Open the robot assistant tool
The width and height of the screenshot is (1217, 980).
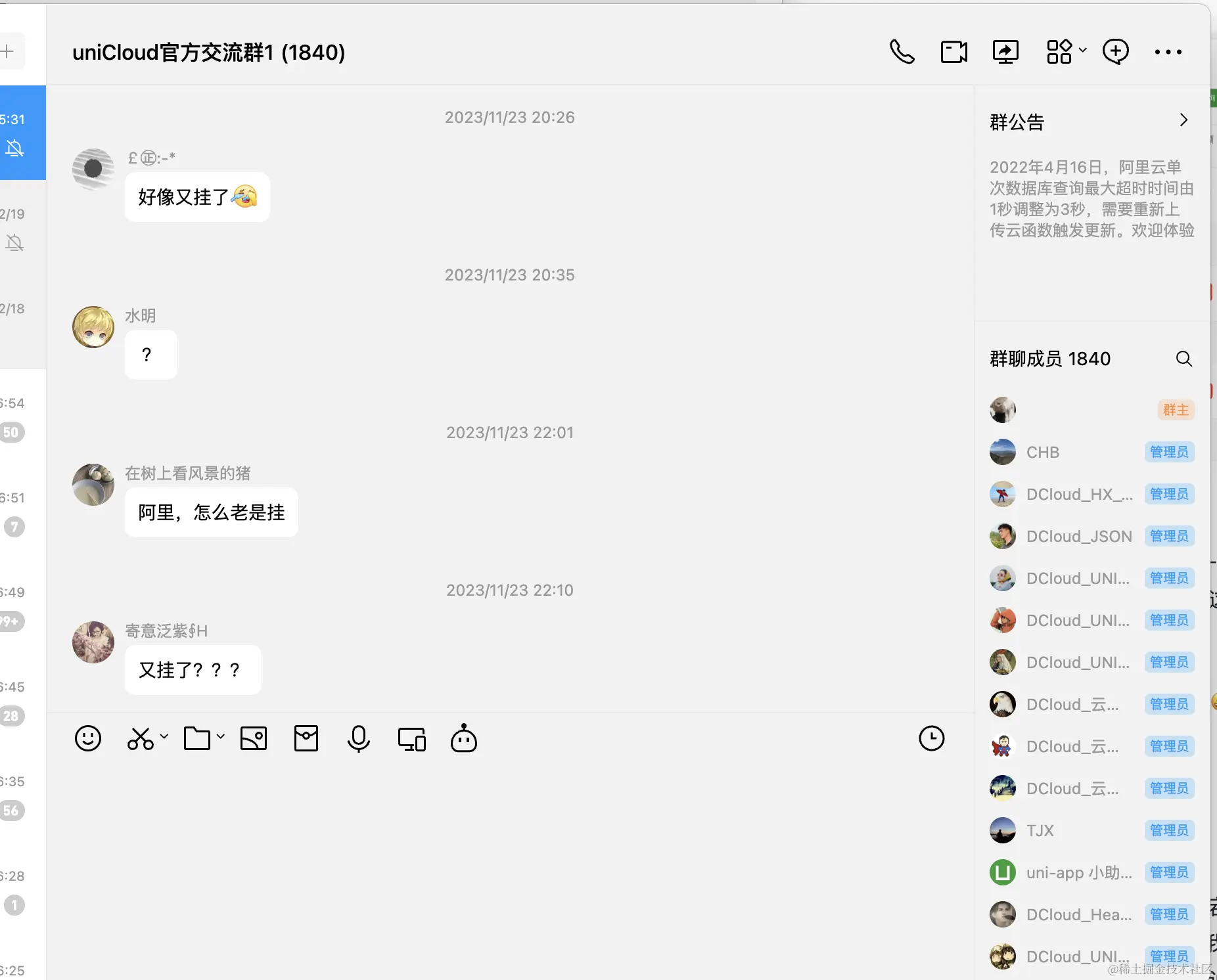[x=463, y=740]
